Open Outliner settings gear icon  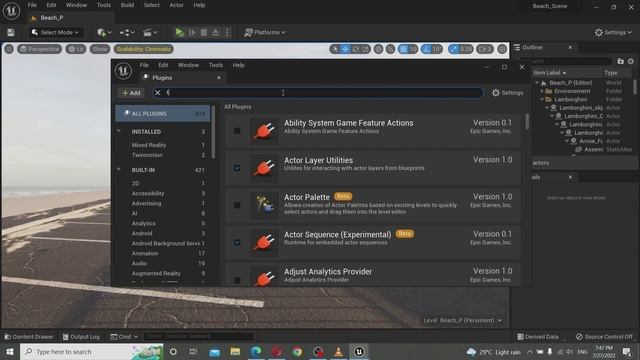point(631,61)
